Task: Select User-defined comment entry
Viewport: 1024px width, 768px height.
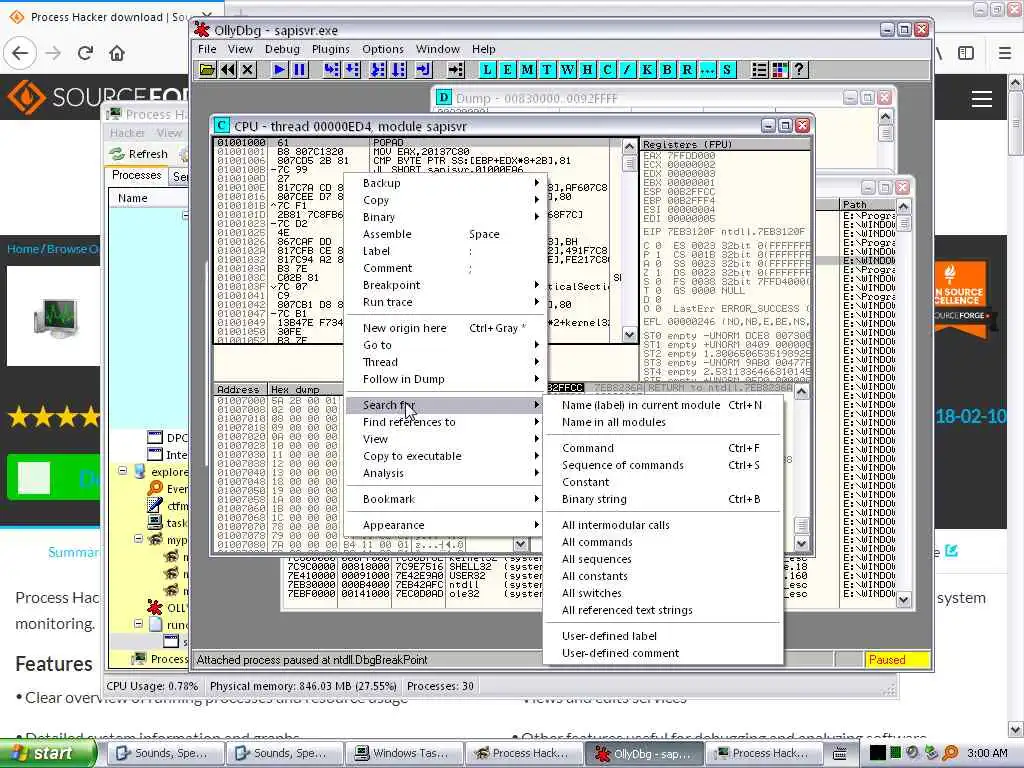Action: 663,653
